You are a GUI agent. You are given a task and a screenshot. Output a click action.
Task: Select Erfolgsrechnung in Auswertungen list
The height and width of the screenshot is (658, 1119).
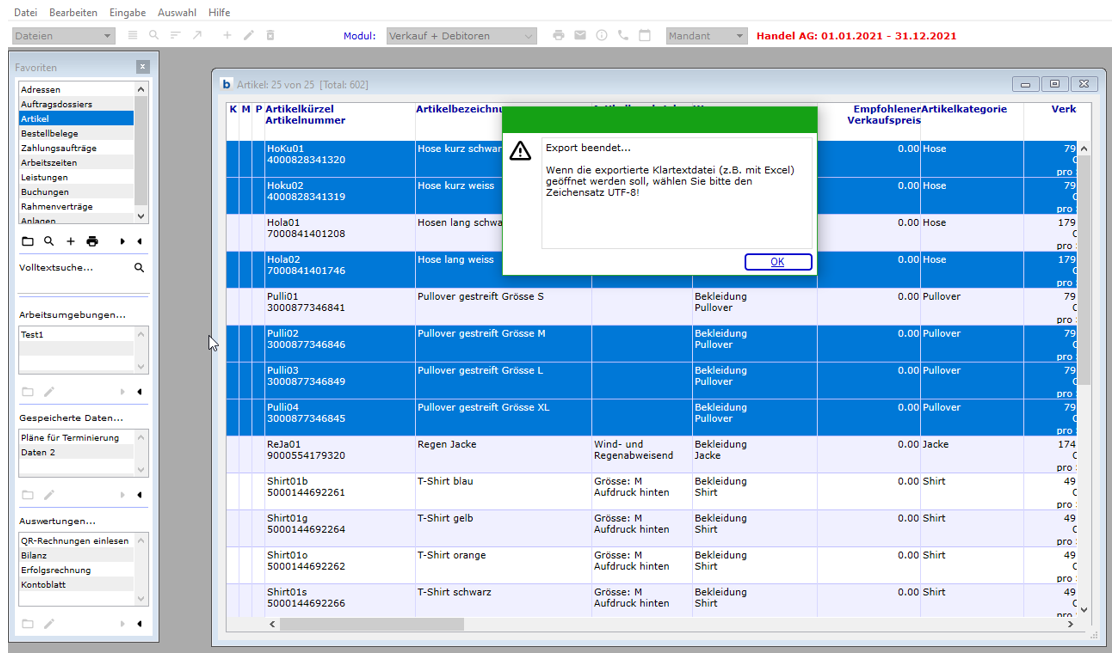pyautogui.click(x=55, y=570)
